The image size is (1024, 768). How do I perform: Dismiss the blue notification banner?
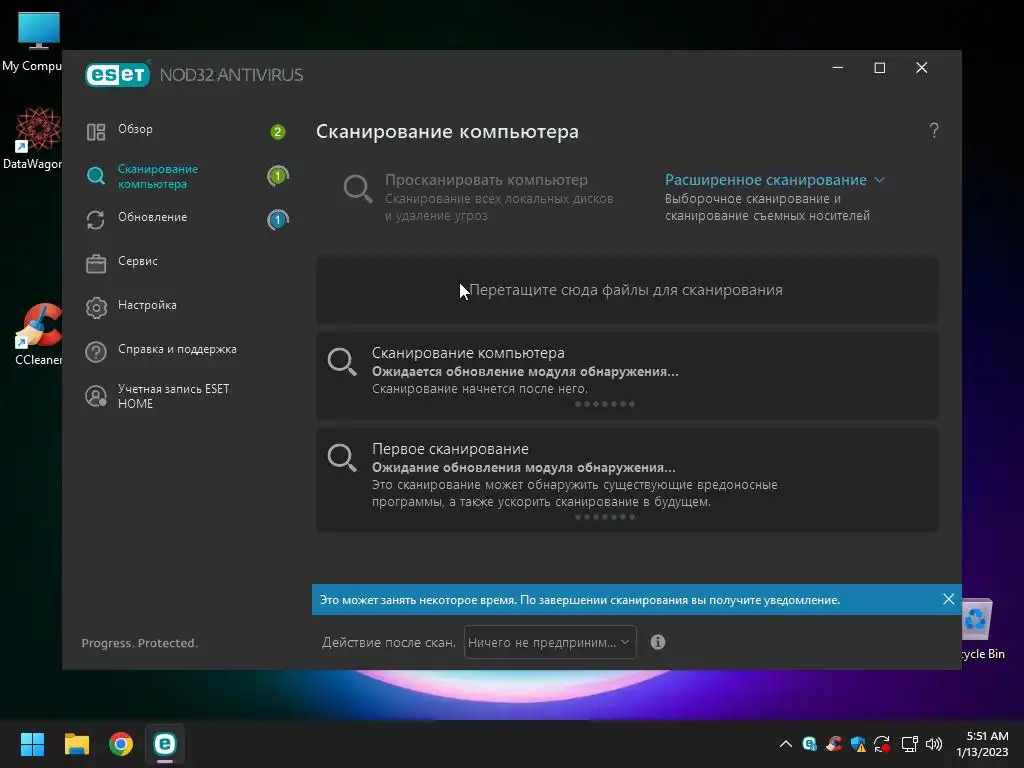[x=949, y=599]
